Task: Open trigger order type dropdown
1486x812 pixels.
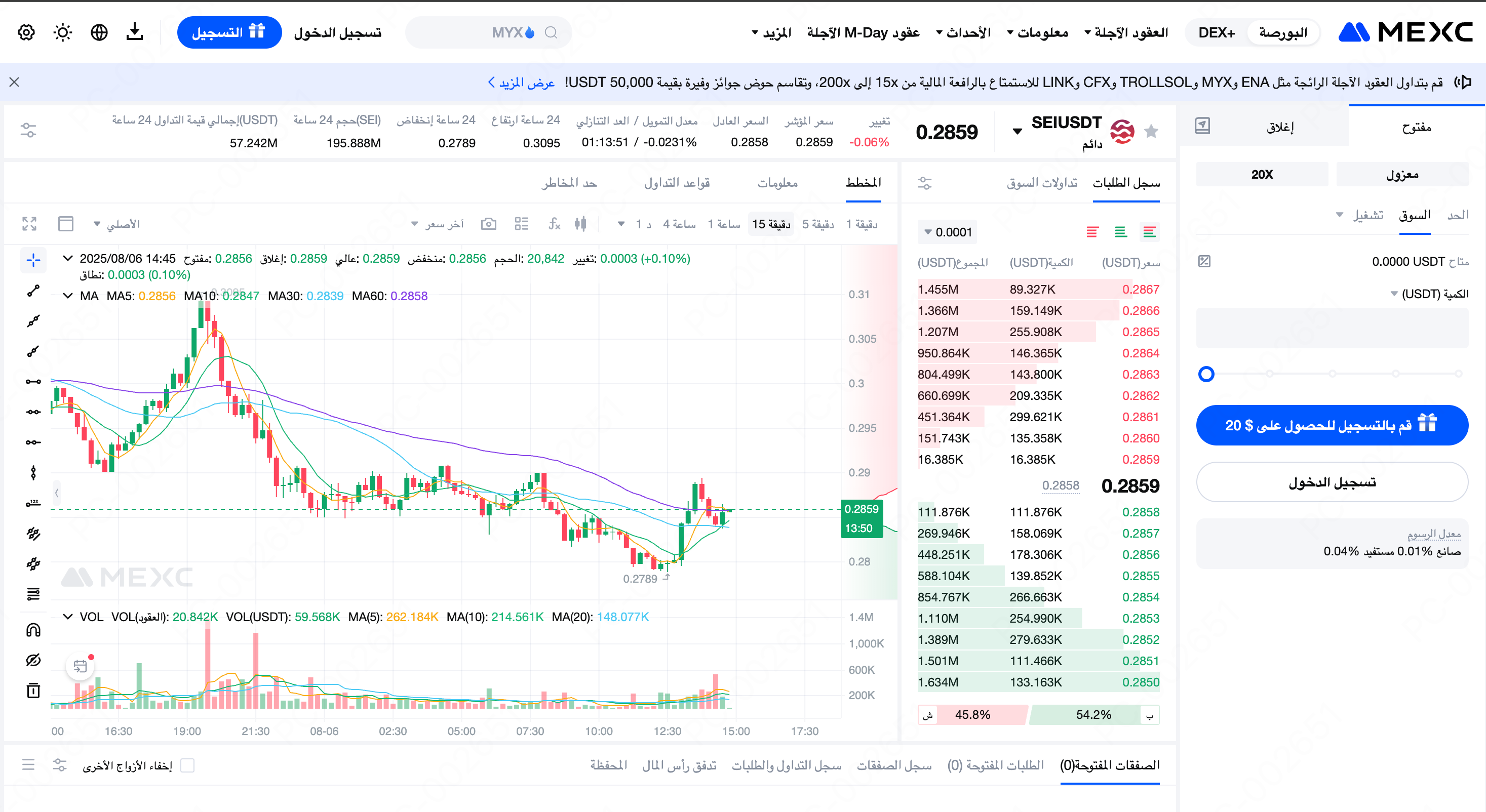Action: tap(1360, 215)
